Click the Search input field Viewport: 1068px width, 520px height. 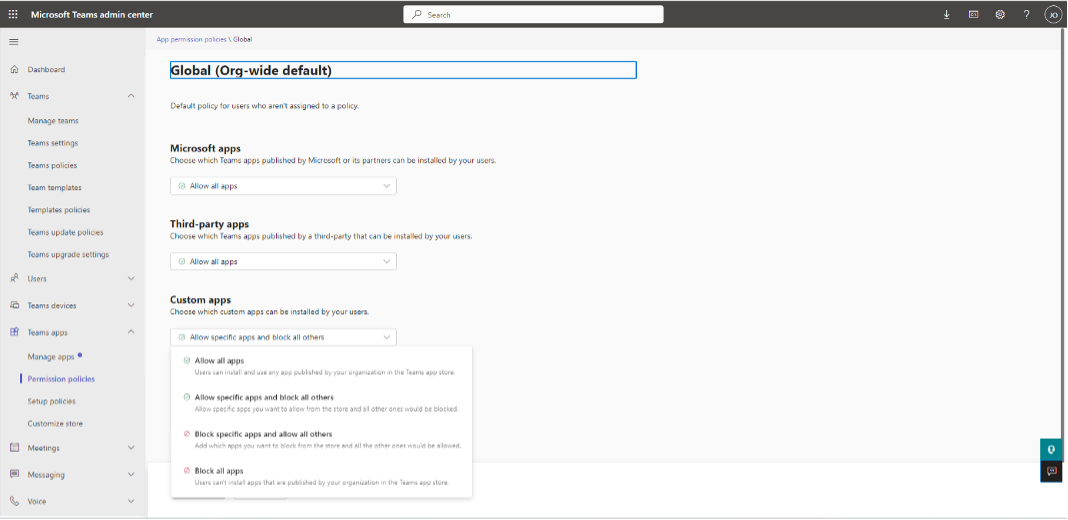pos(533,14)
